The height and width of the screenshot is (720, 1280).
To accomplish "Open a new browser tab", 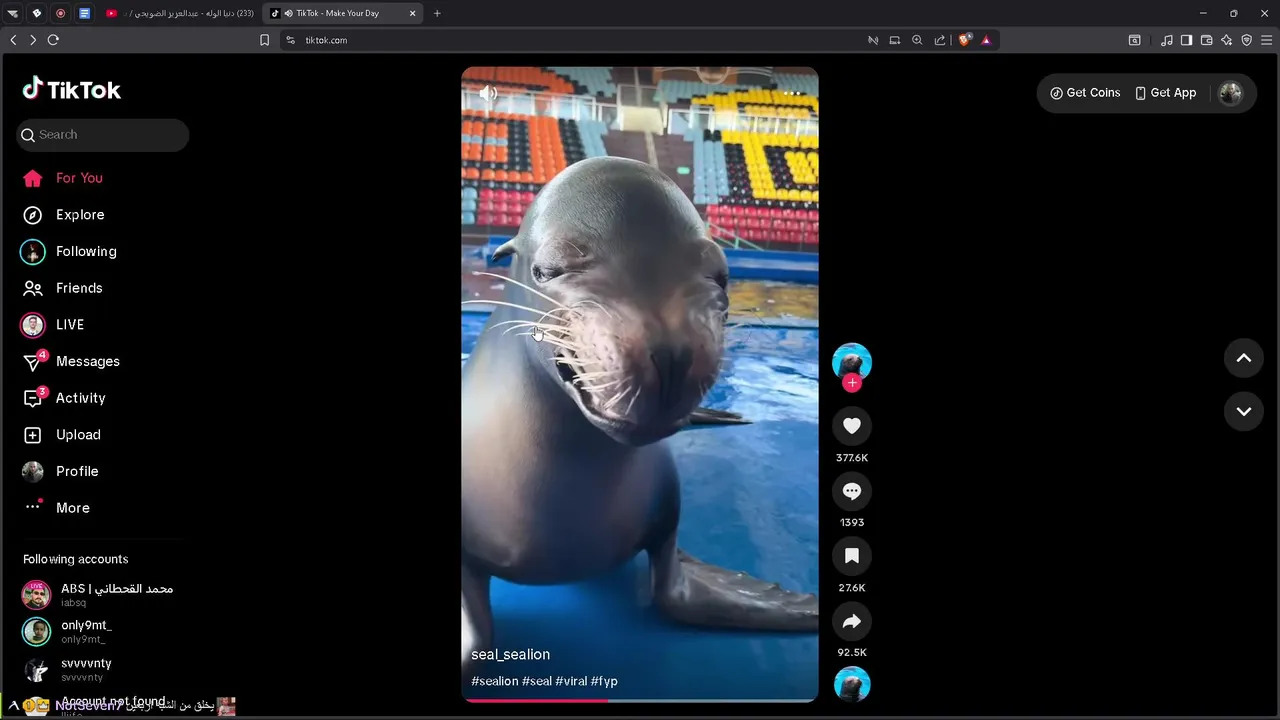I will (x=437, y=13).
